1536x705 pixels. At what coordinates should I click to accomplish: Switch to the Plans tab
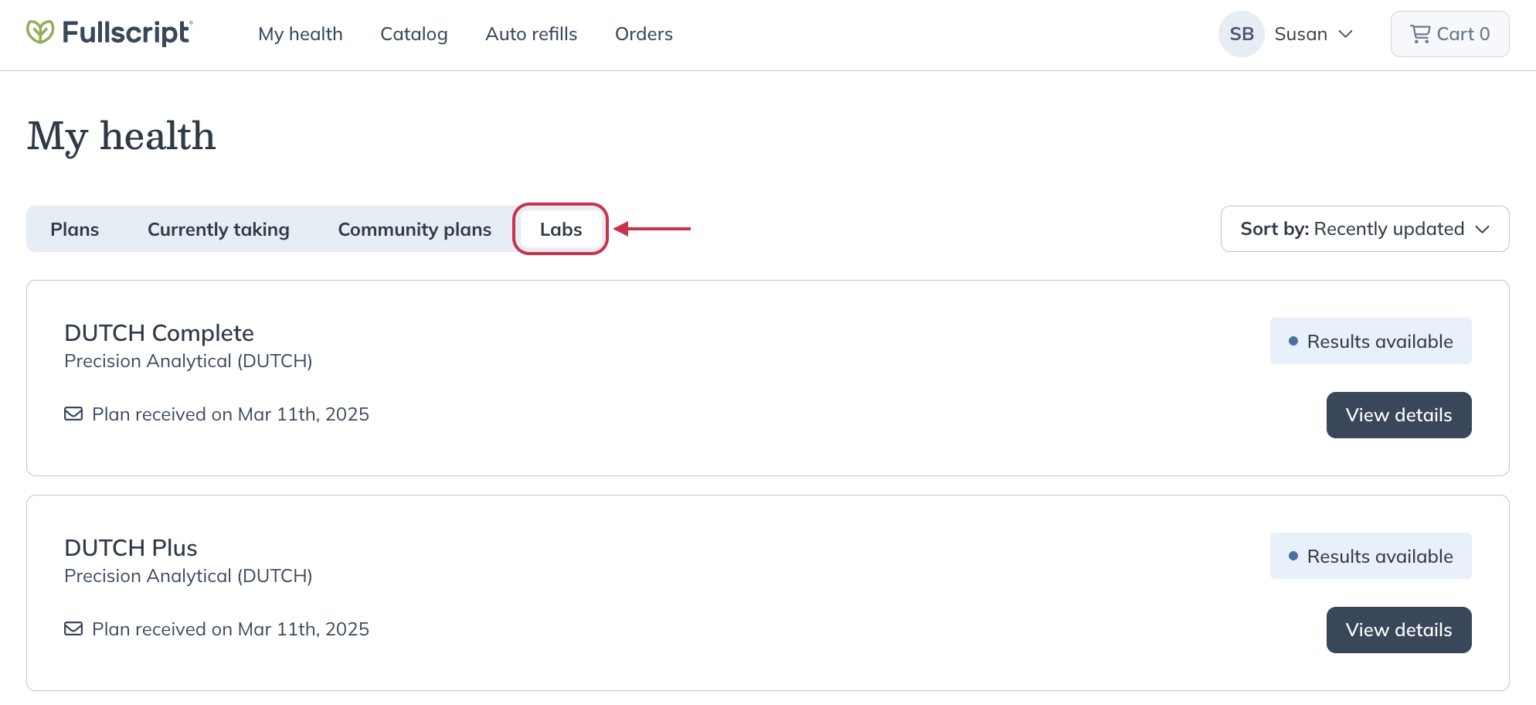point(74,229)
